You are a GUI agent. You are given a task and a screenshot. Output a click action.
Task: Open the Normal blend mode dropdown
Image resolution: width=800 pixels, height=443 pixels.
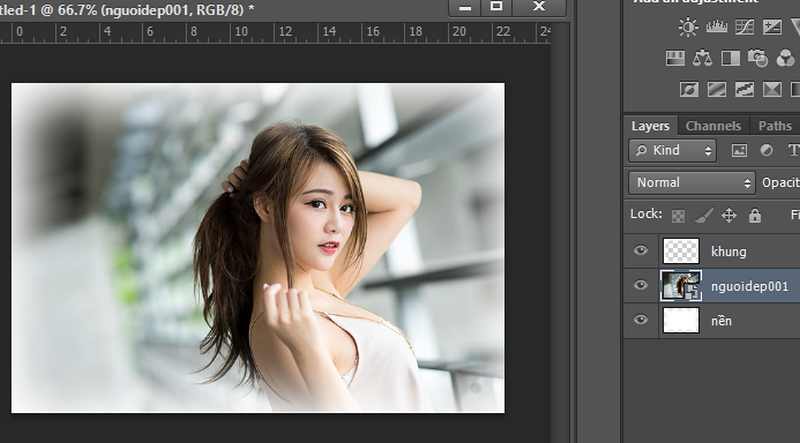691,183
